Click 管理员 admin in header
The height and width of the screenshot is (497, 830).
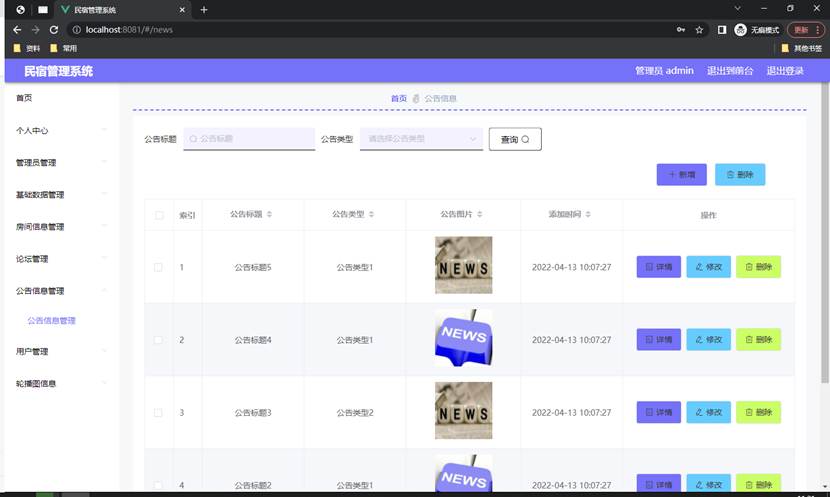tap(664, 70)
